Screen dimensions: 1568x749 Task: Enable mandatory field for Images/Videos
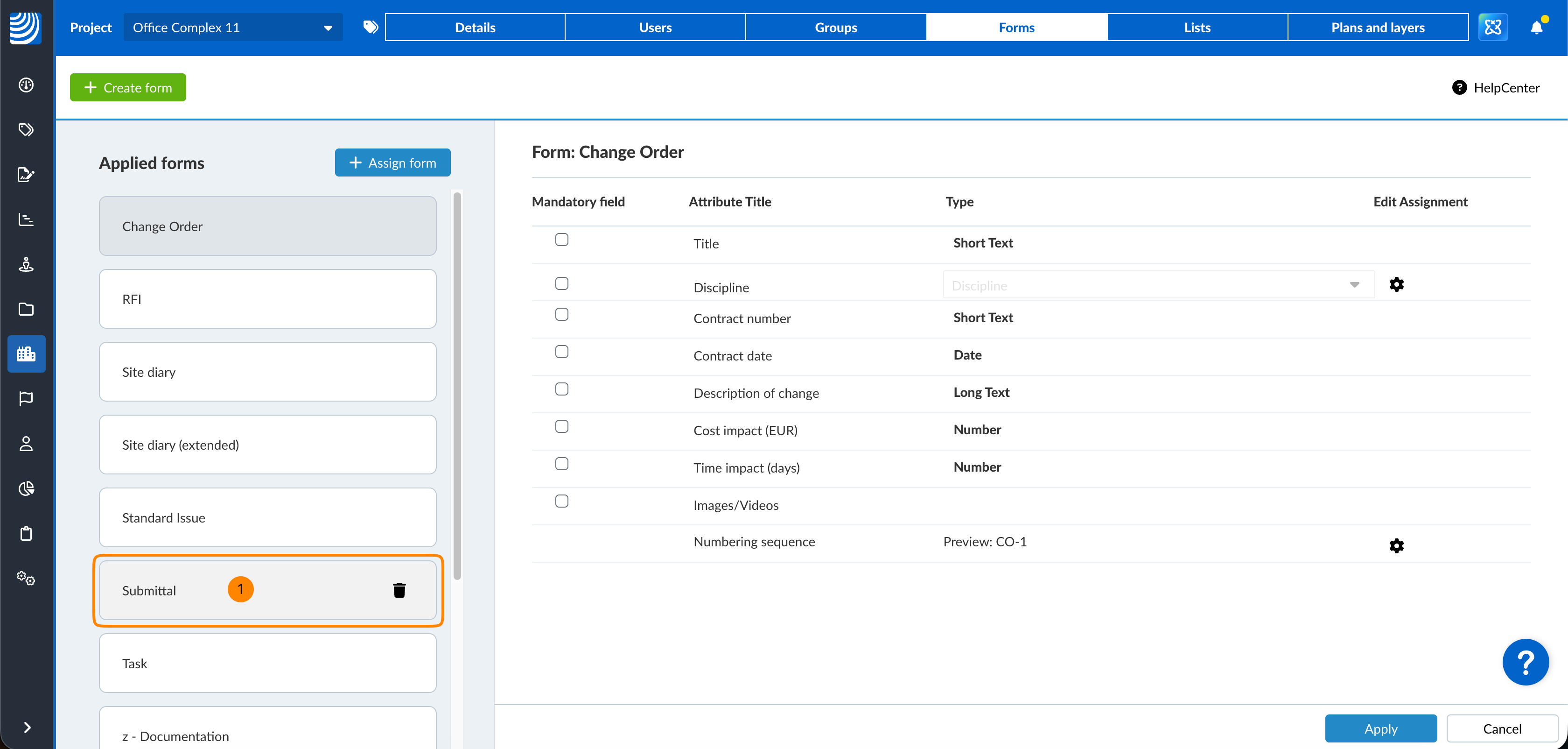(562, 501)
